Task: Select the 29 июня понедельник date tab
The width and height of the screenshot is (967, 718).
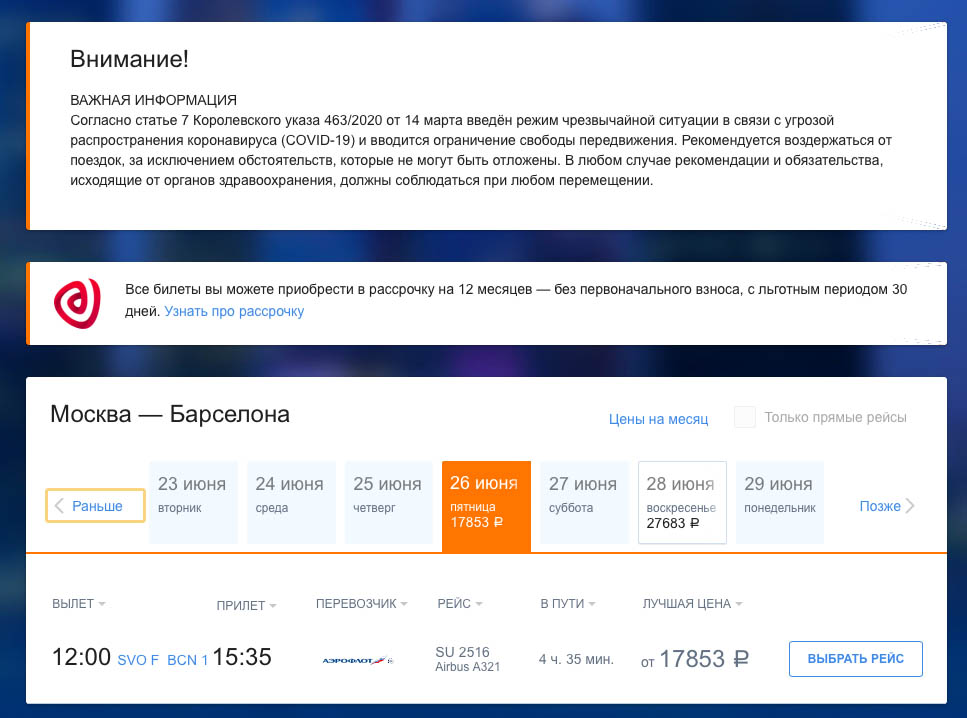Action: (779, 502)
